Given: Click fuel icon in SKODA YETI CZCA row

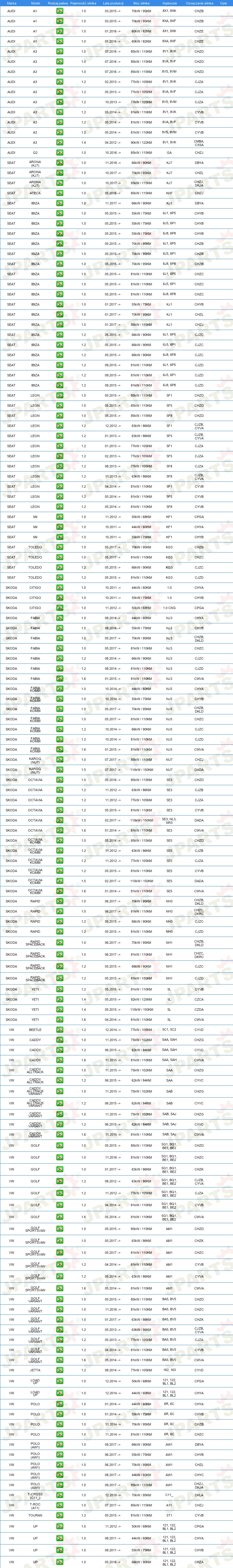Looking at the screenshot, I should (x=60, y=999).
